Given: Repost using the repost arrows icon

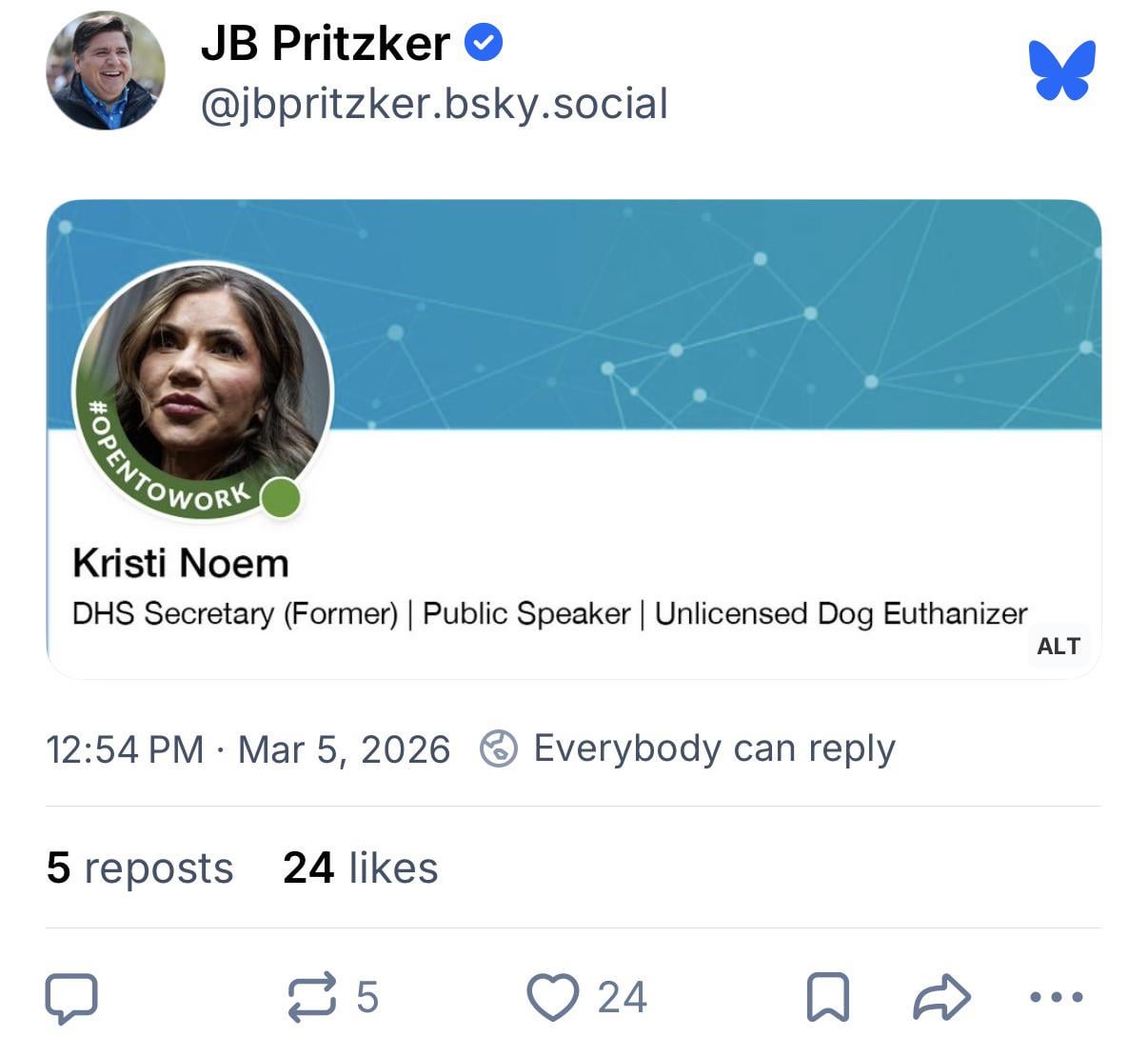Looking at the screenshot, I should coord(312,997).
